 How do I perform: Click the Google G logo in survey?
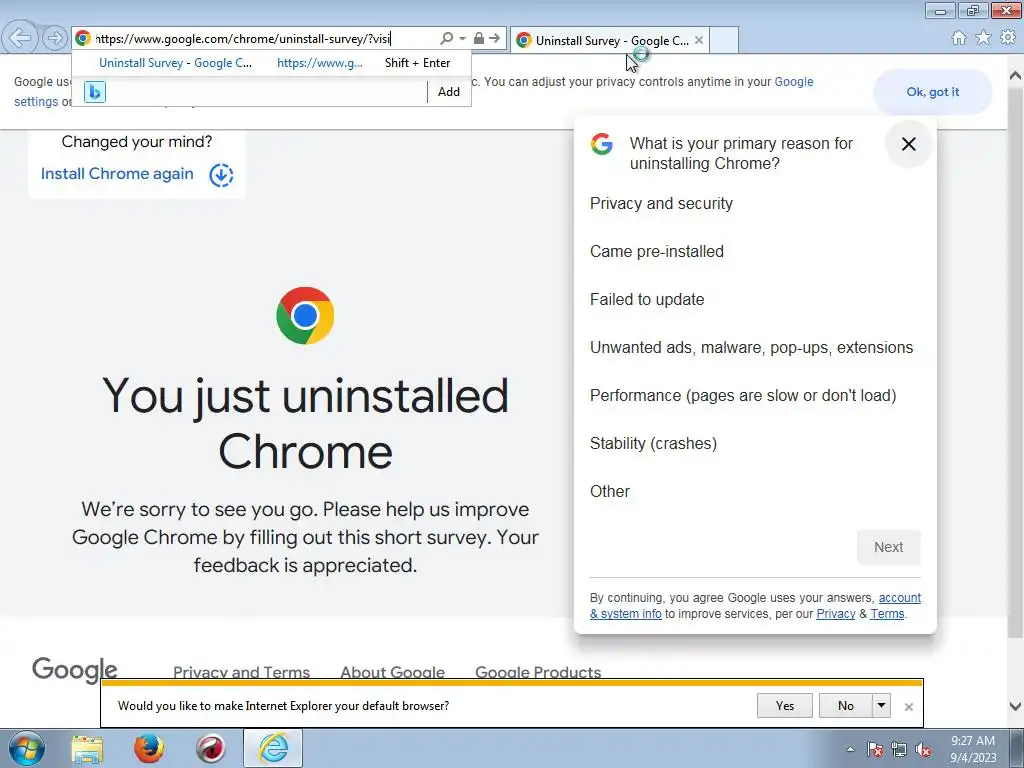coord(601,144)
